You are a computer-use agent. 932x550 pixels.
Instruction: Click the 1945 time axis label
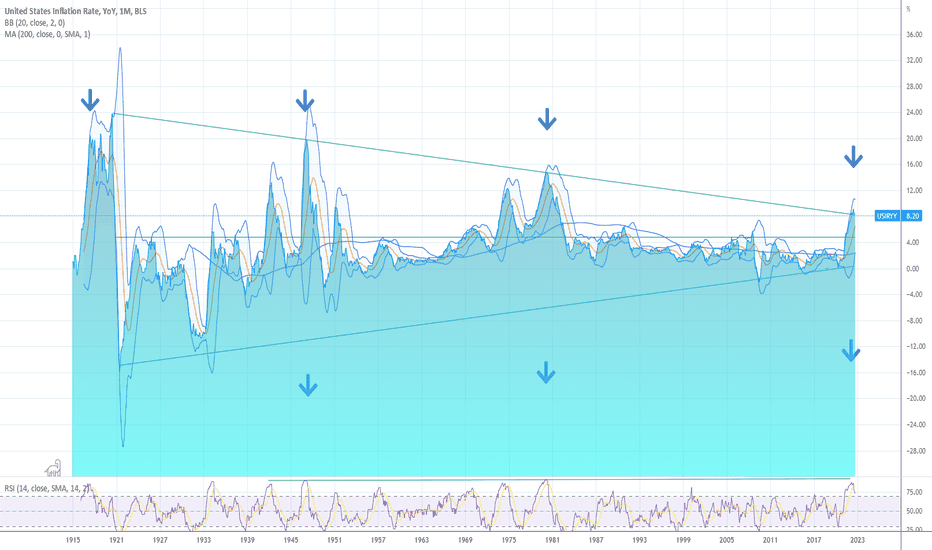coord(291,540)
